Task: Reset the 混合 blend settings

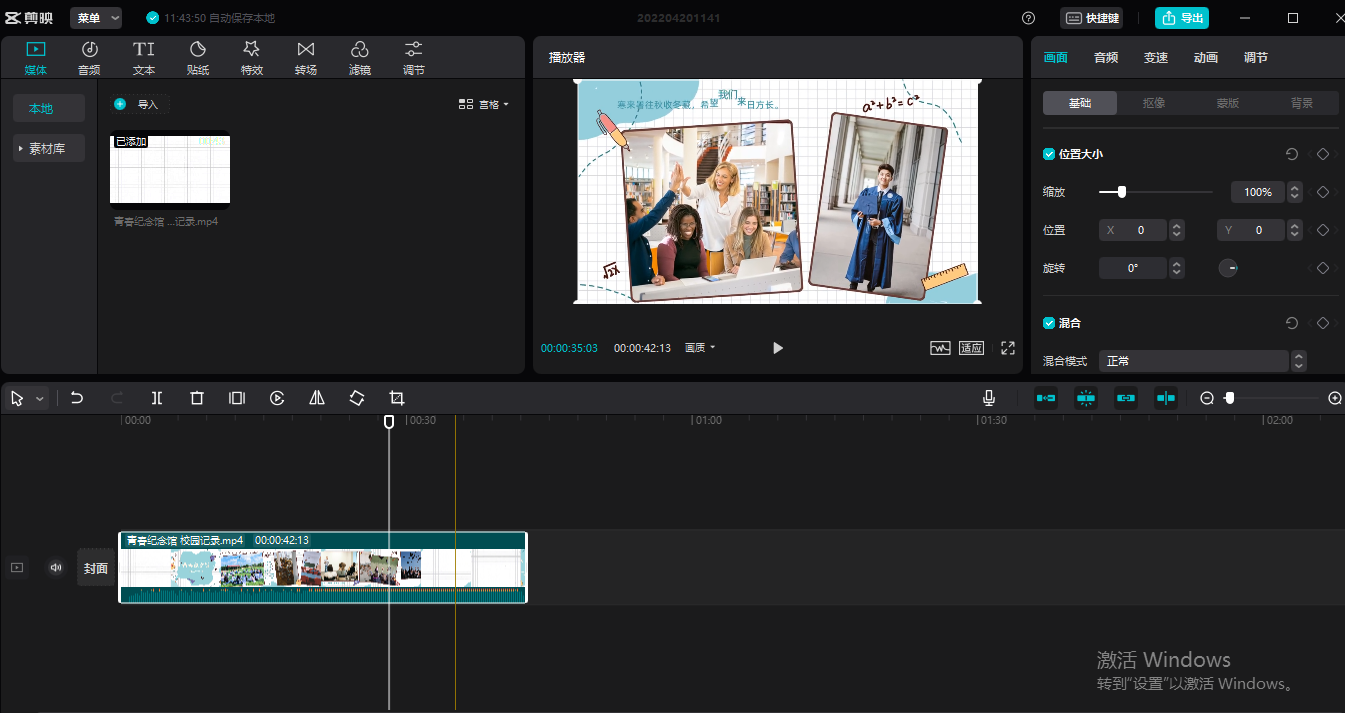Action: [x=1291, y=323]
